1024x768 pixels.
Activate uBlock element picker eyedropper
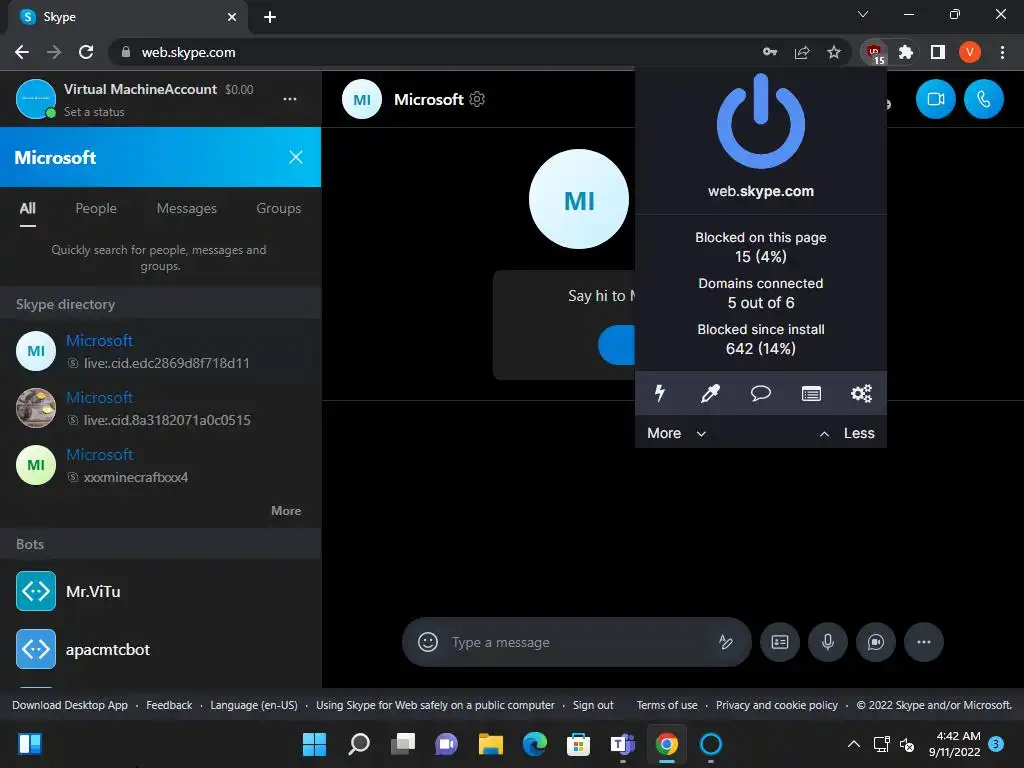click(x=710, y=393)
